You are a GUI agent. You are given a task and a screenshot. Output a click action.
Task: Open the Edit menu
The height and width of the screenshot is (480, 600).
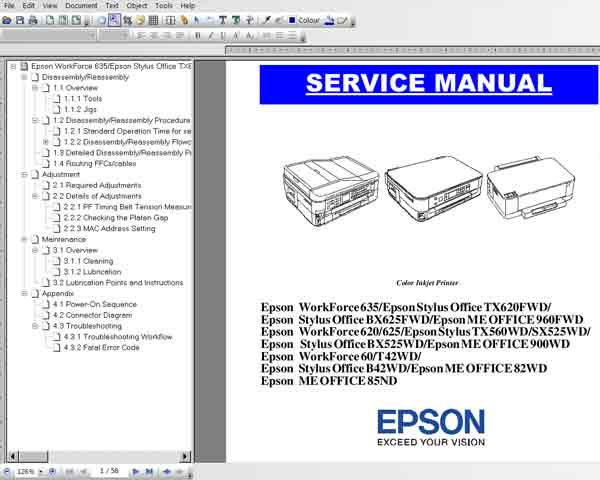28,5
